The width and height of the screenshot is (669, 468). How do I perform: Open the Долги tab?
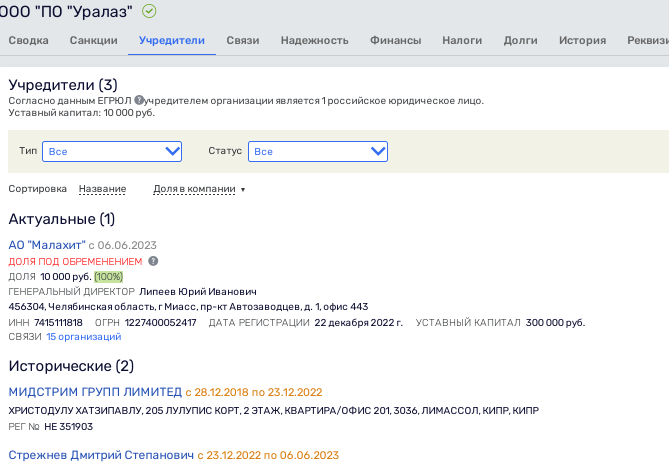tap(520, 41)
